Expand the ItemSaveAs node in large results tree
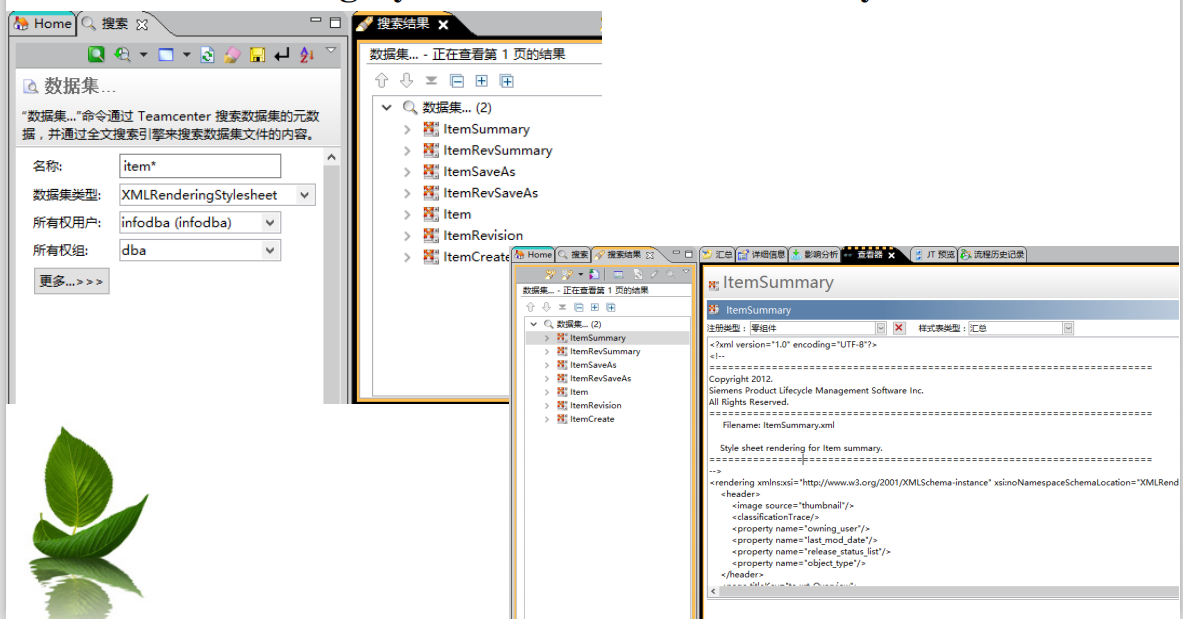 point(407,172)
